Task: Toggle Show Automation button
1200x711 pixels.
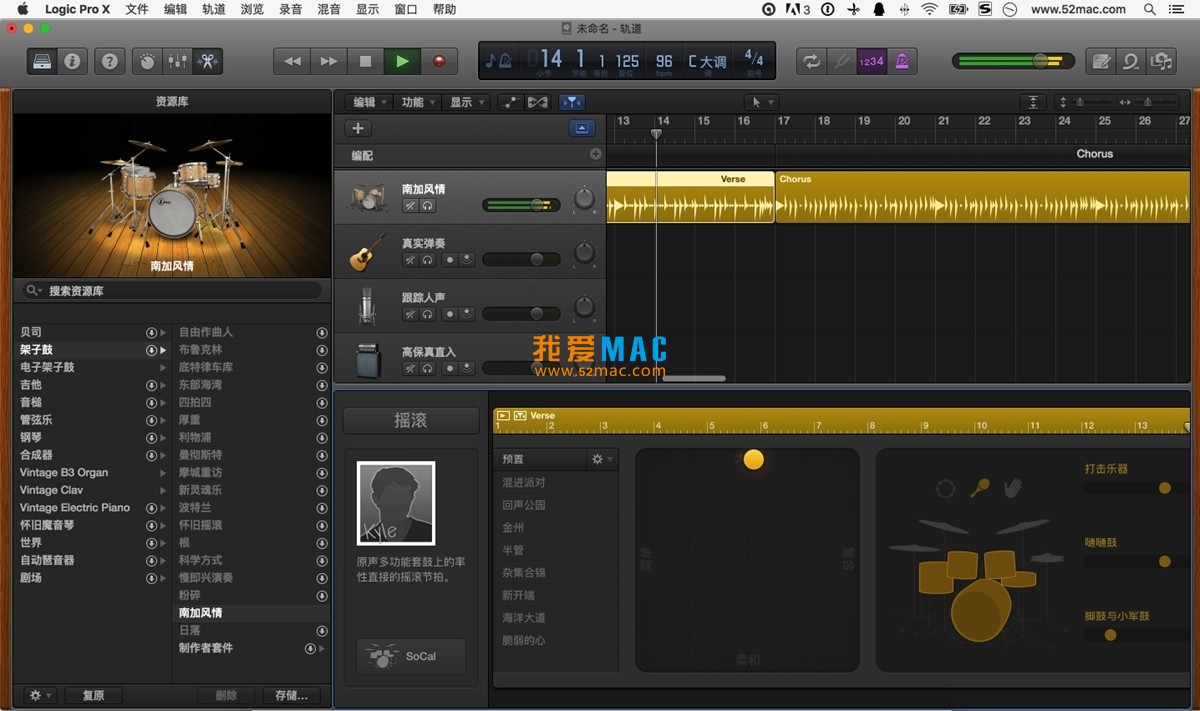Action: pos(510,102)
